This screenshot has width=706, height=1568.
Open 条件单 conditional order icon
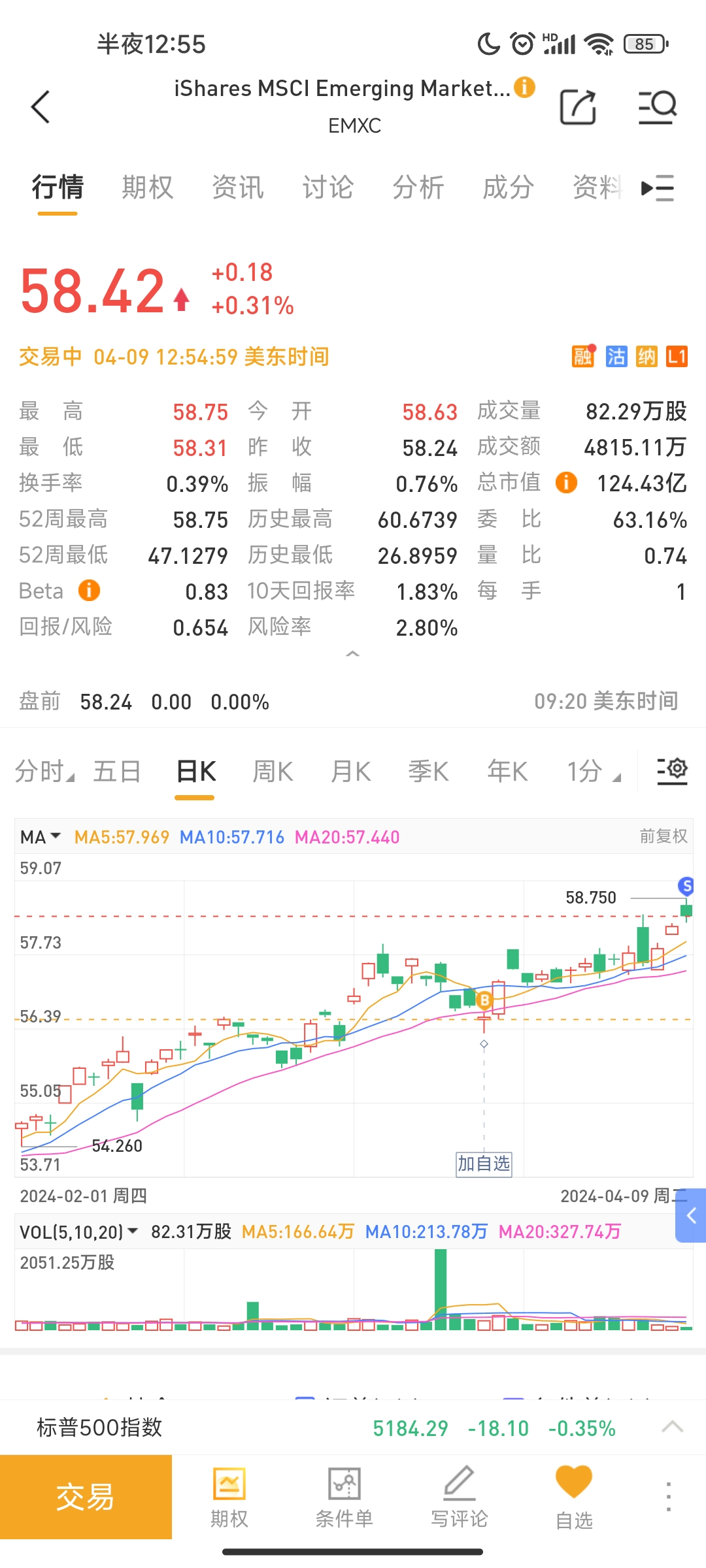[345, 1497]
